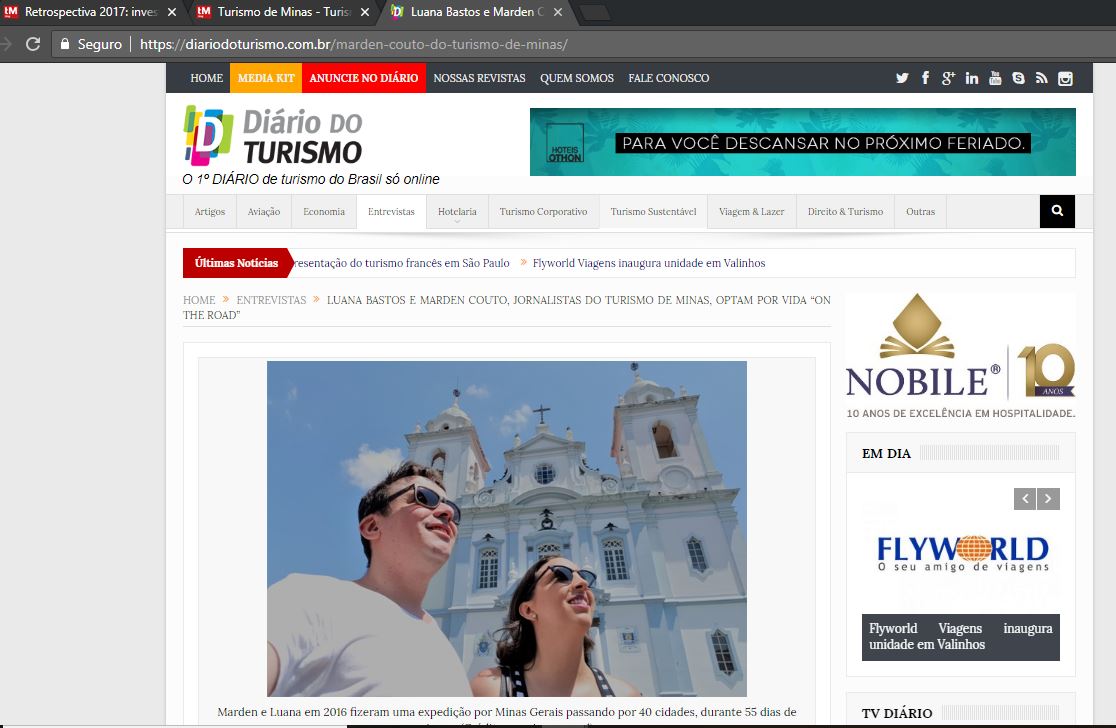Viewport: 1116px width, 728px height.
Task: Click the Hoteis Othon banner ad
Action: pos(802,142)
